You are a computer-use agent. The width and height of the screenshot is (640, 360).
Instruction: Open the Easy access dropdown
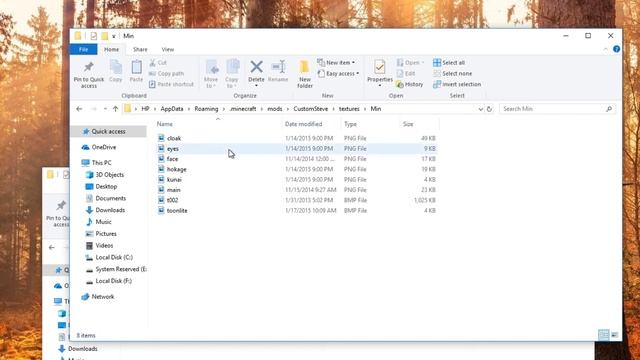tap(338, 73)
